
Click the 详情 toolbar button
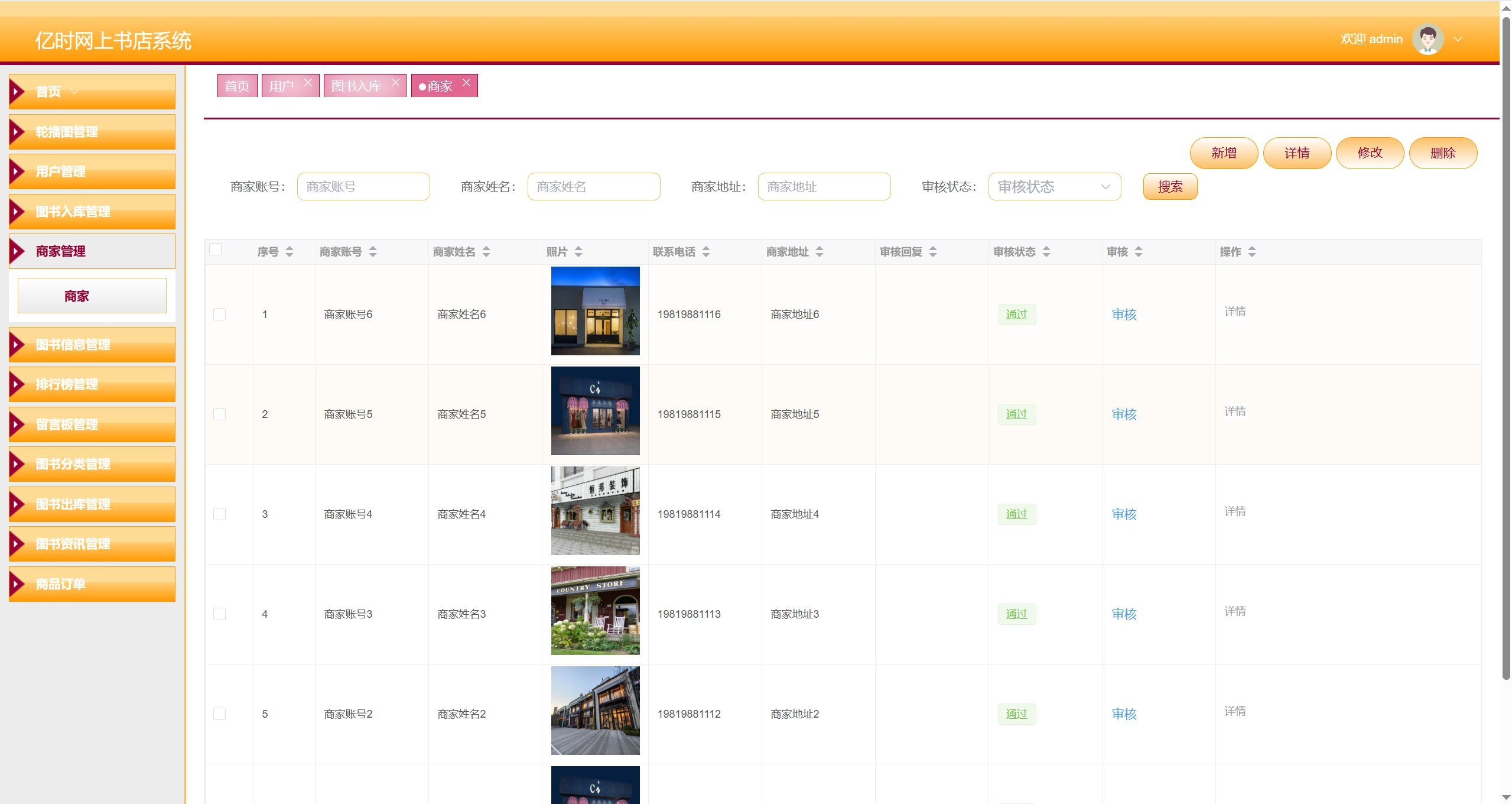click(1297, 153)
